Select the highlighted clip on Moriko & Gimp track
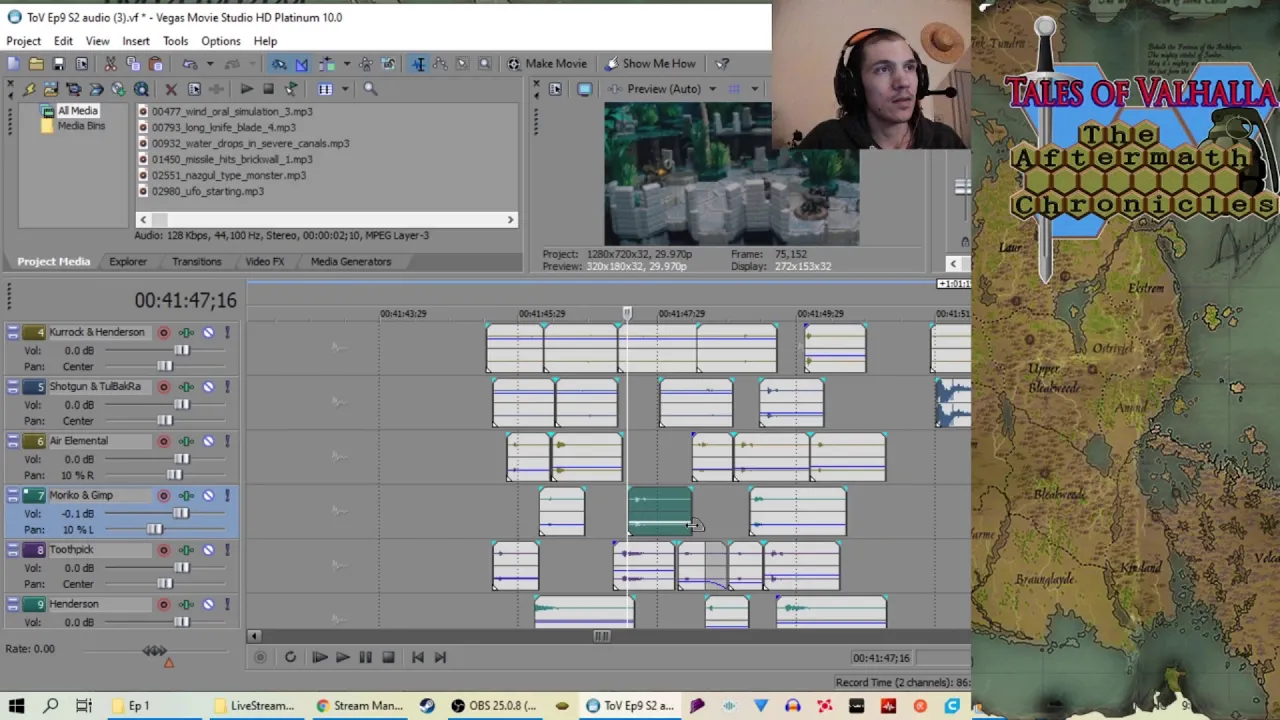 click(x=659, y=511)
